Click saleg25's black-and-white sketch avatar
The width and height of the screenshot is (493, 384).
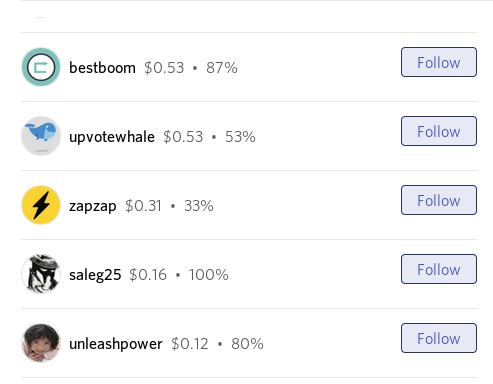[x=41, y=274]
